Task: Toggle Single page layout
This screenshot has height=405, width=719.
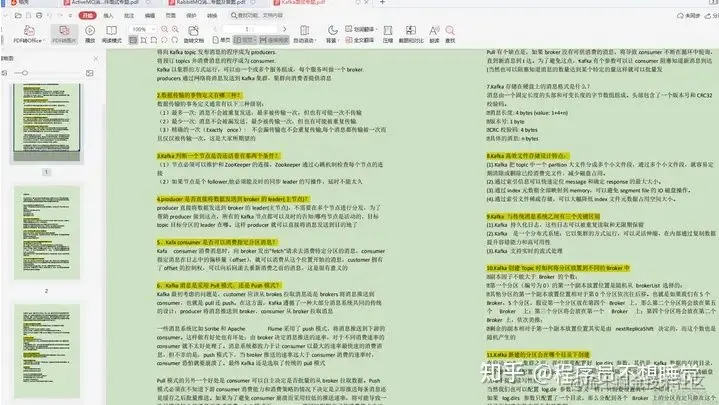Action: (222, 40)
